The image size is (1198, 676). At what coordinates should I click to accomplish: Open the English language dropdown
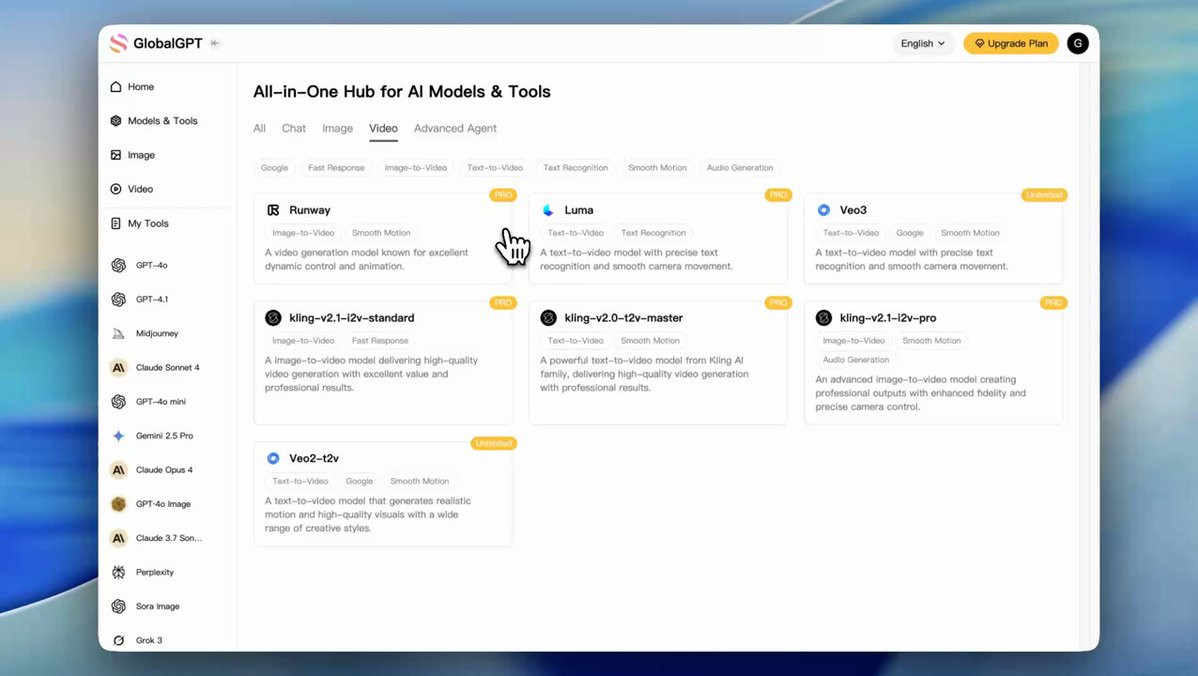pos(922,44)
